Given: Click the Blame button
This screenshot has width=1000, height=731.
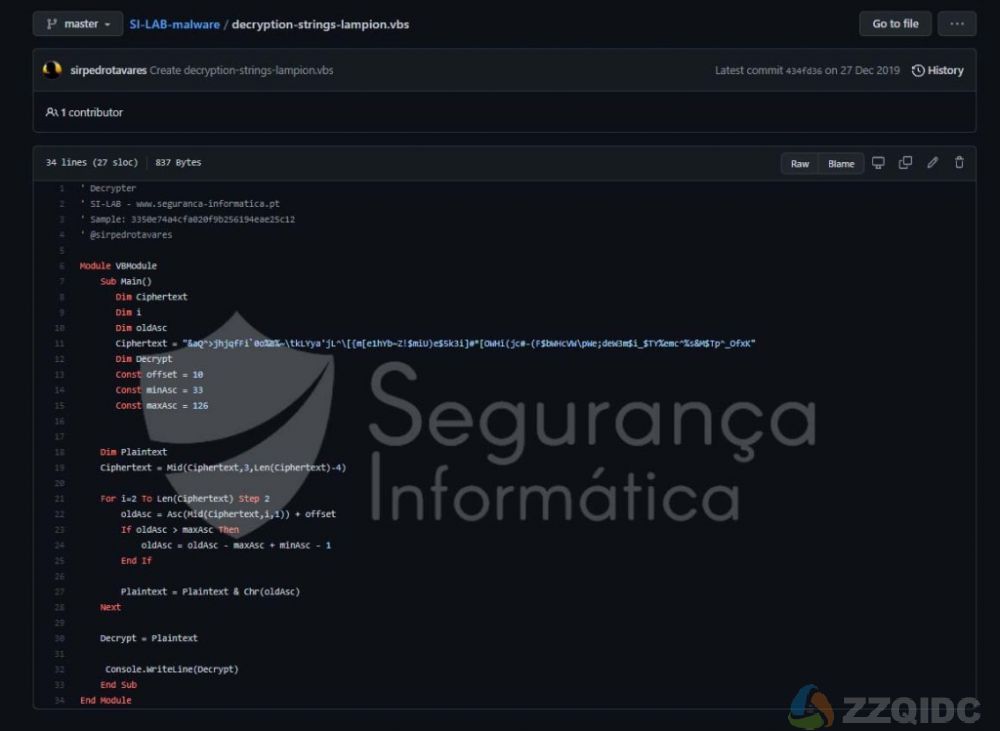Looking at the screenshot, I should point(841,163).
